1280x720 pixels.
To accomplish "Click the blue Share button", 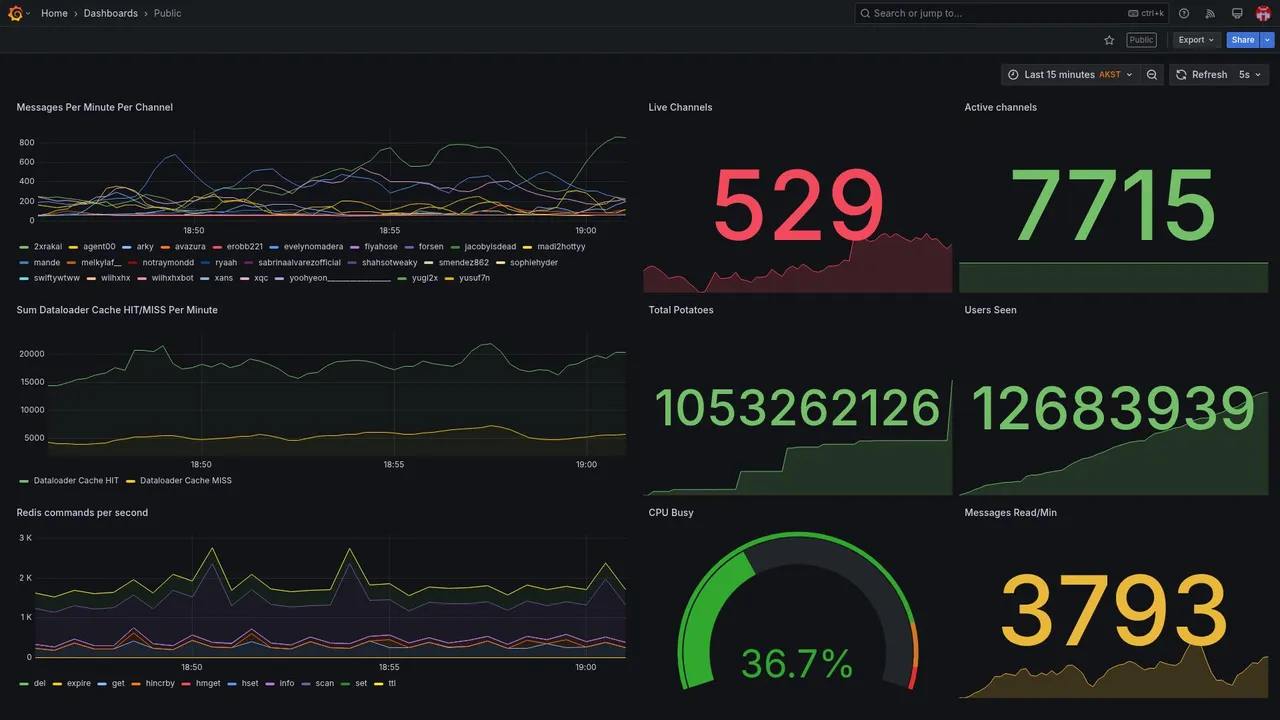I will 1243,40.
